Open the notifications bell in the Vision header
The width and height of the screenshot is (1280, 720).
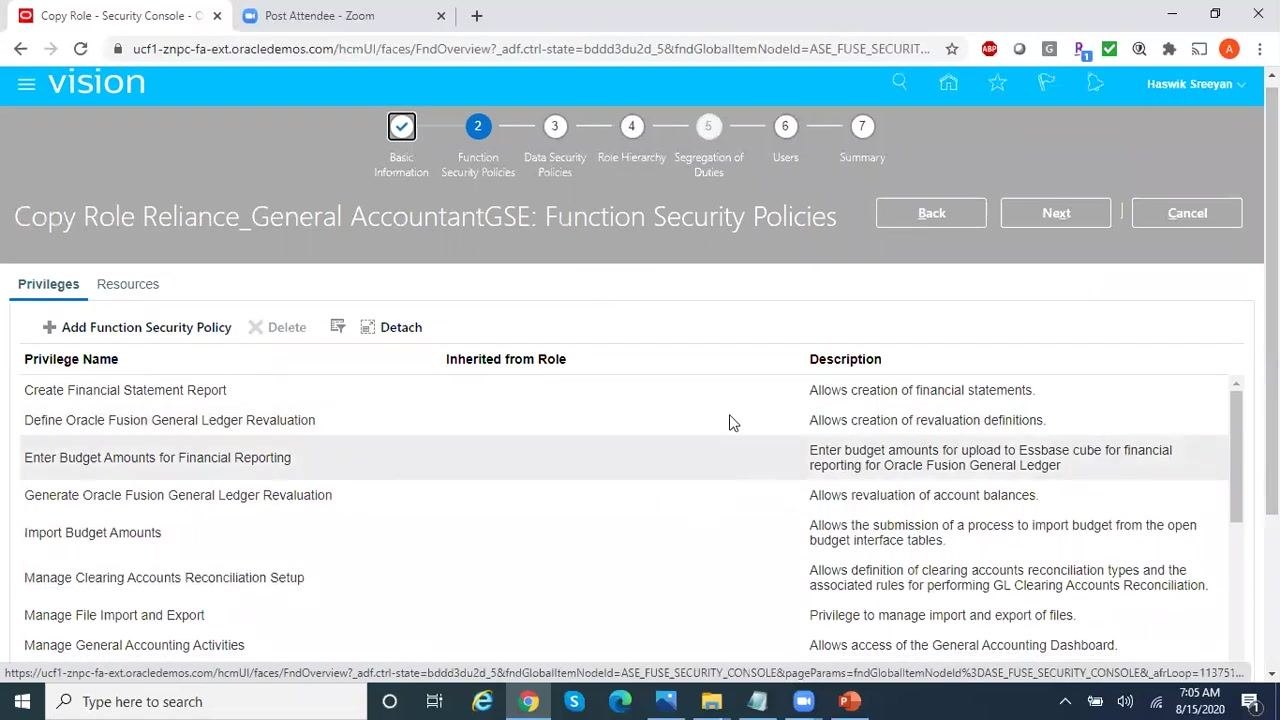point(1095,83)
